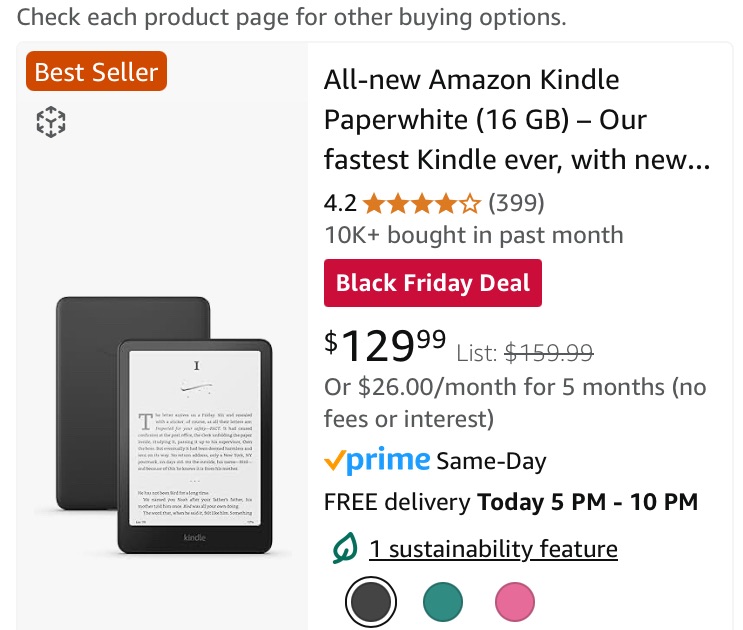The image size is (743, 630).
Task: Click the Best Seller badge
Action: point(96,72)
